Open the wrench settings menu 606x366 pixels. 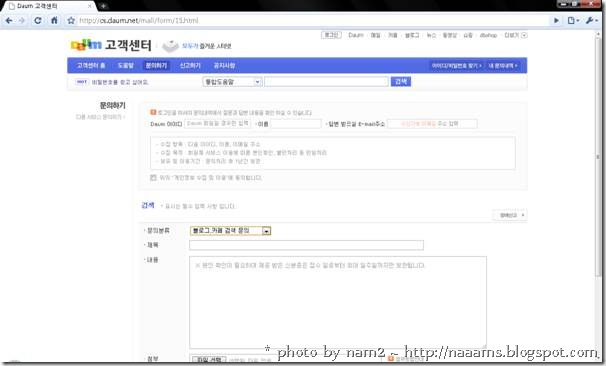pos(592,20)
